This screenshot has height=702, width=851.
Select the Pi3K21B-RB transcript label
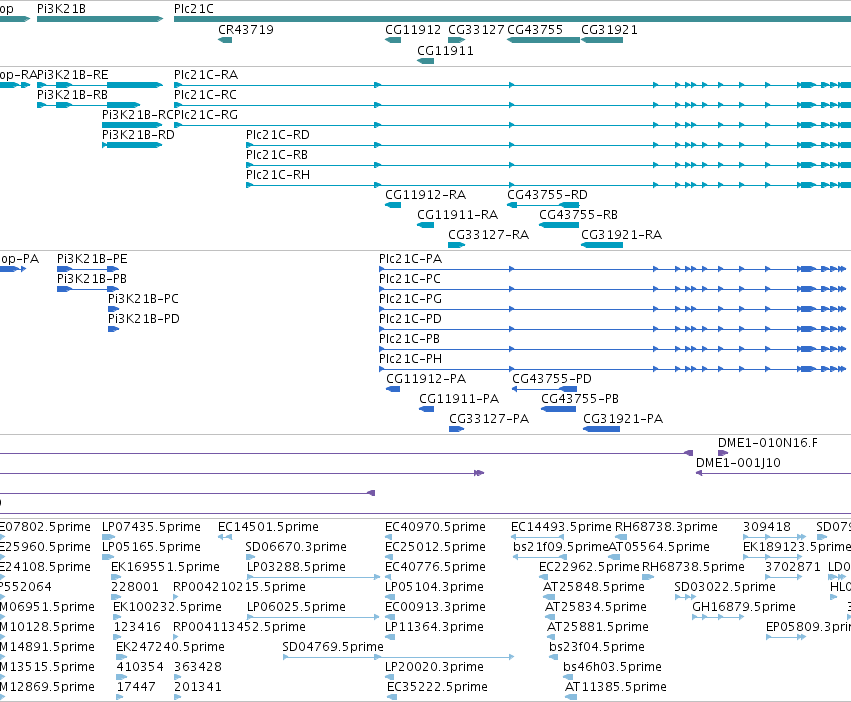coord(73,94)
